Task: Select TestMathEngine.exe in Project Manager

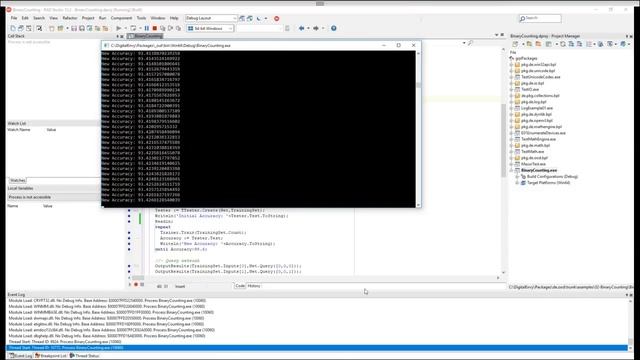Action: 538,139
